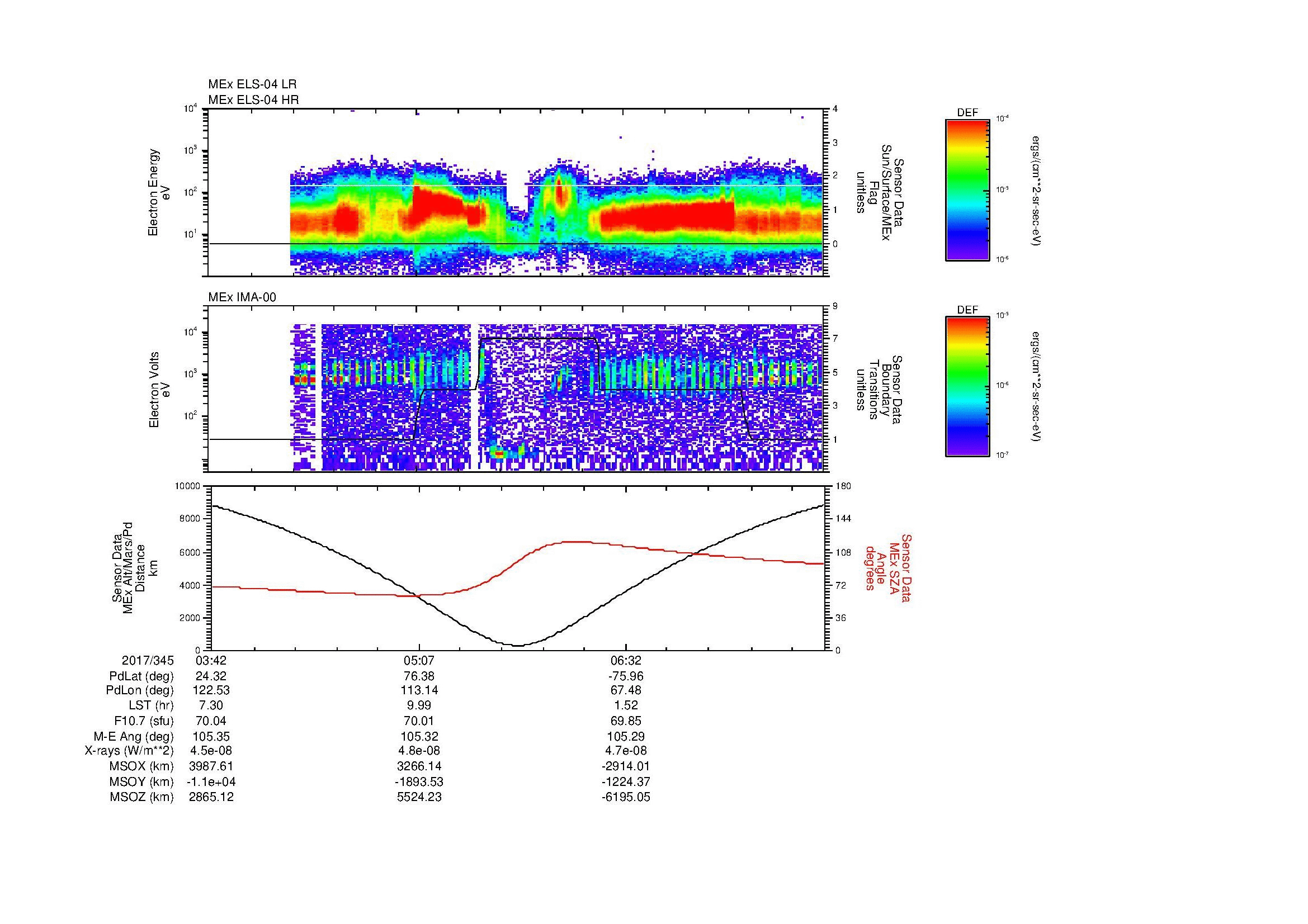Click the altitude and SZA line plot
This screenshot has width=1308, height=924.
518,568
